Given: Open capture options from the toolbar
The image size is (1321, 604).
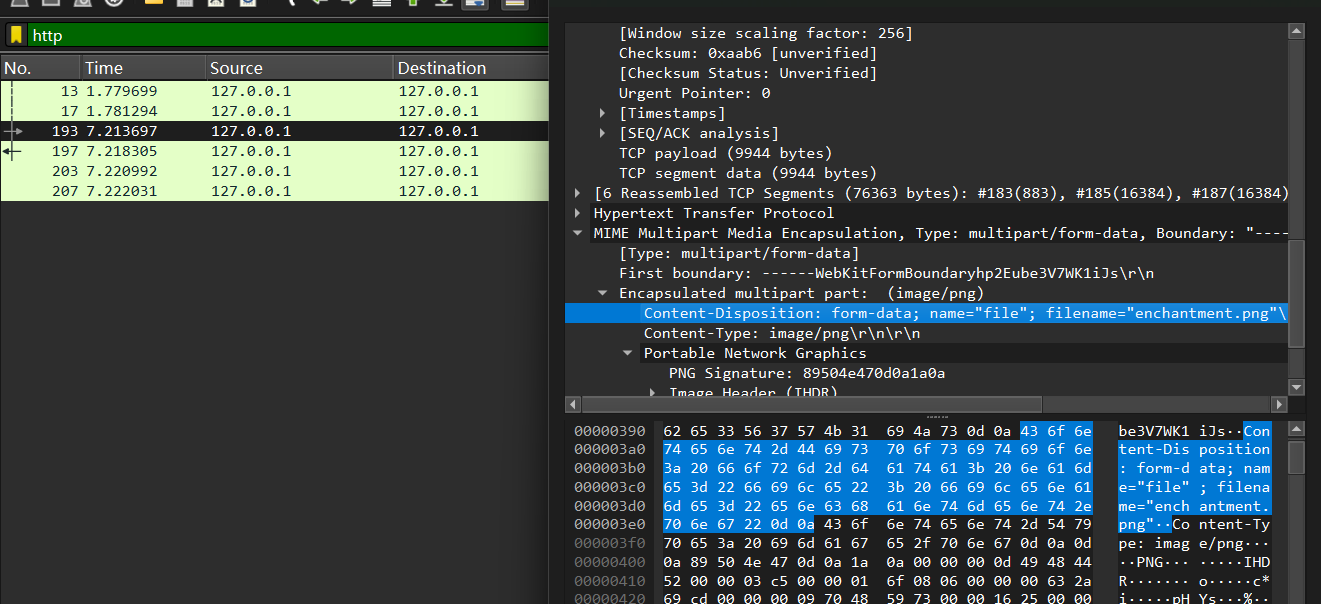Looking at the screenshot, I should click(x=114, y=3).
